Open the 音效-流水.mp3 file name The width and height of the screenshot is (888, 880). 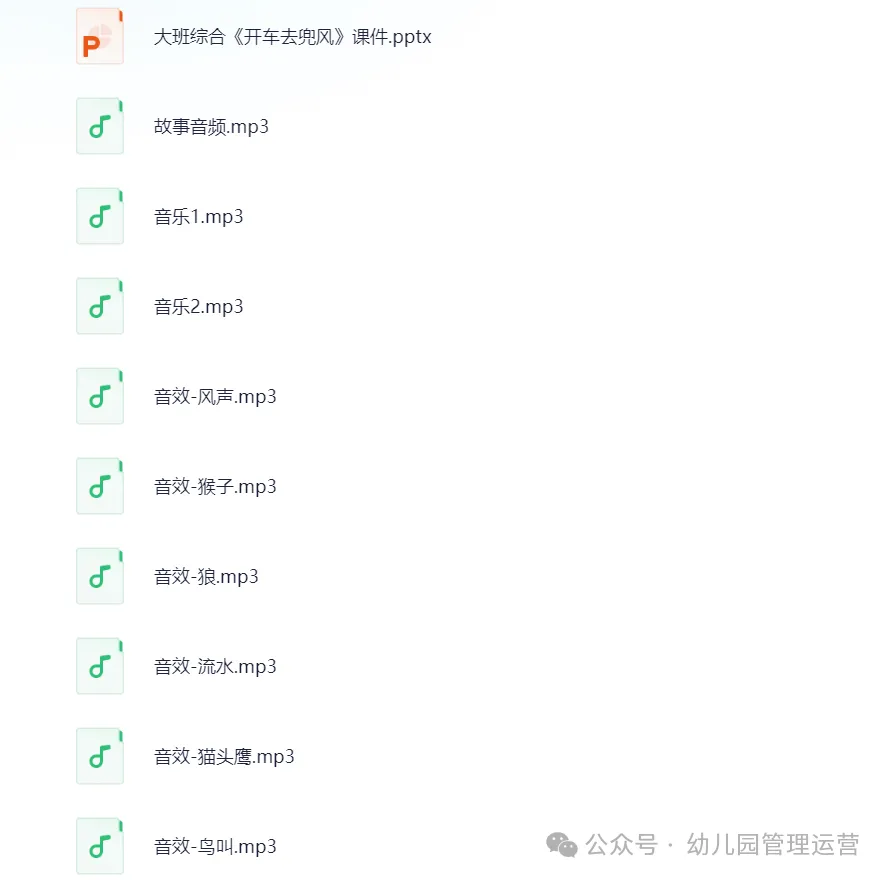pyautogui.click(x=215, y=667)
